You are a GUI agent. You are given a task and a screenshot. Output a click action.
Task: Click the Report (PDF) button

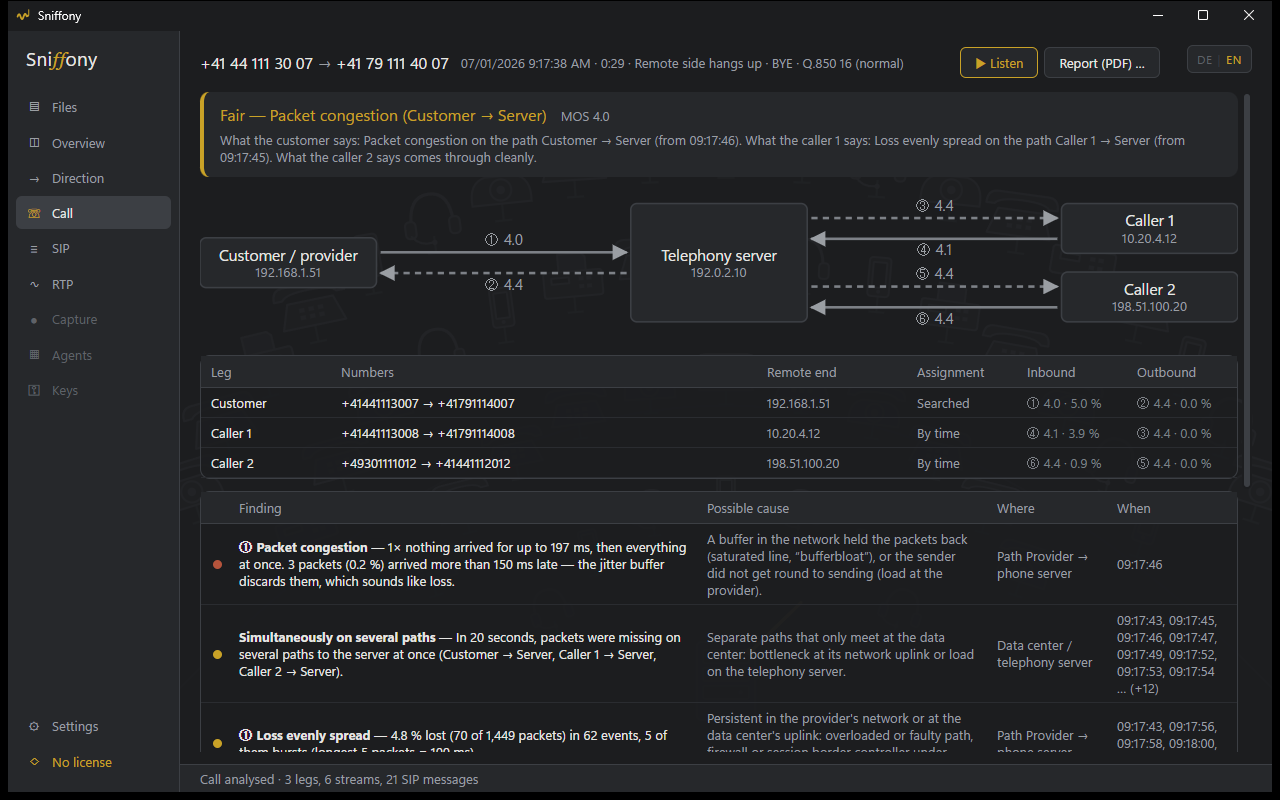1102,63
